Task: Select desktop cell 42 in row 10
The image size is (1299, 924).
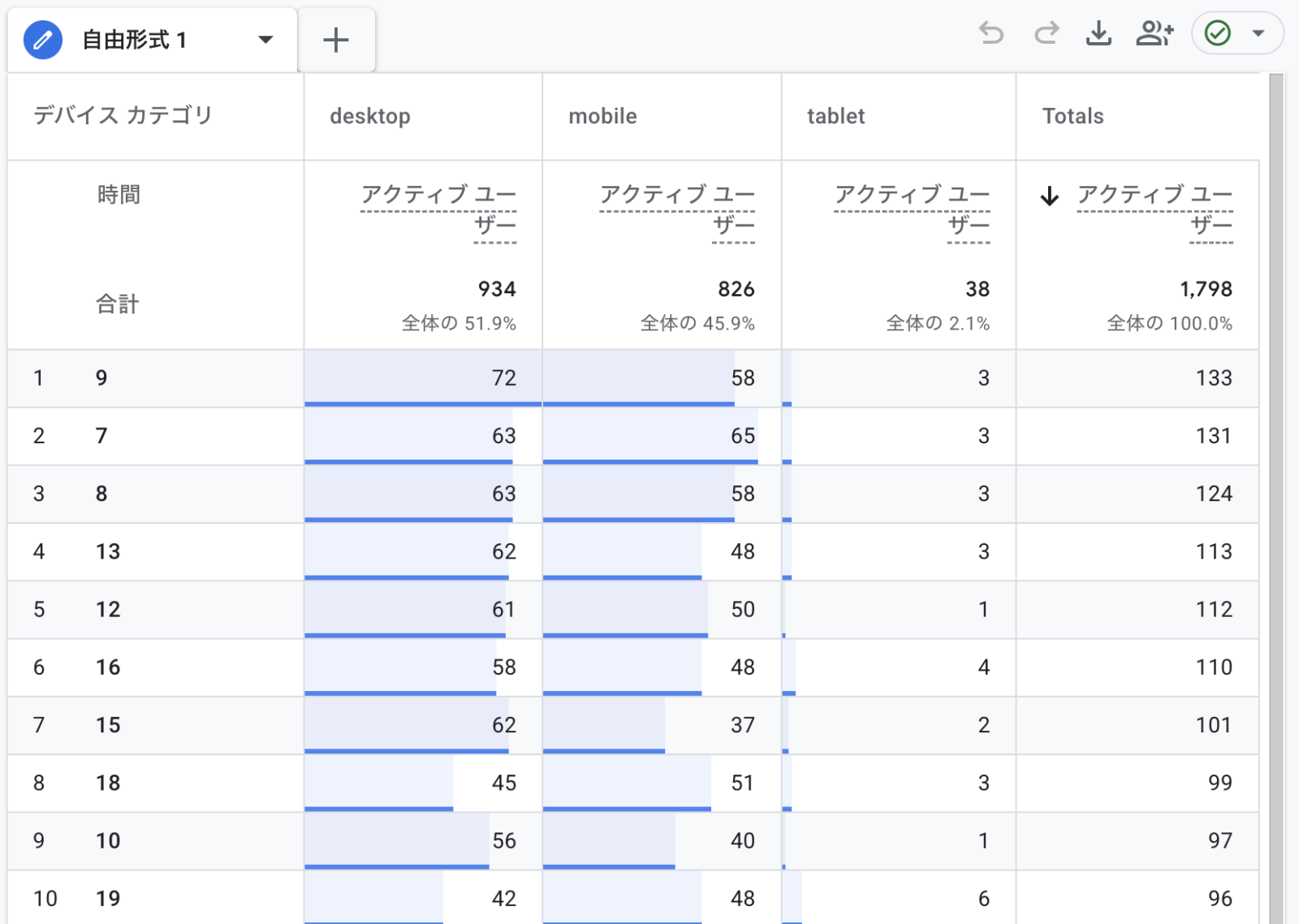Action: (x=423, y=898)
